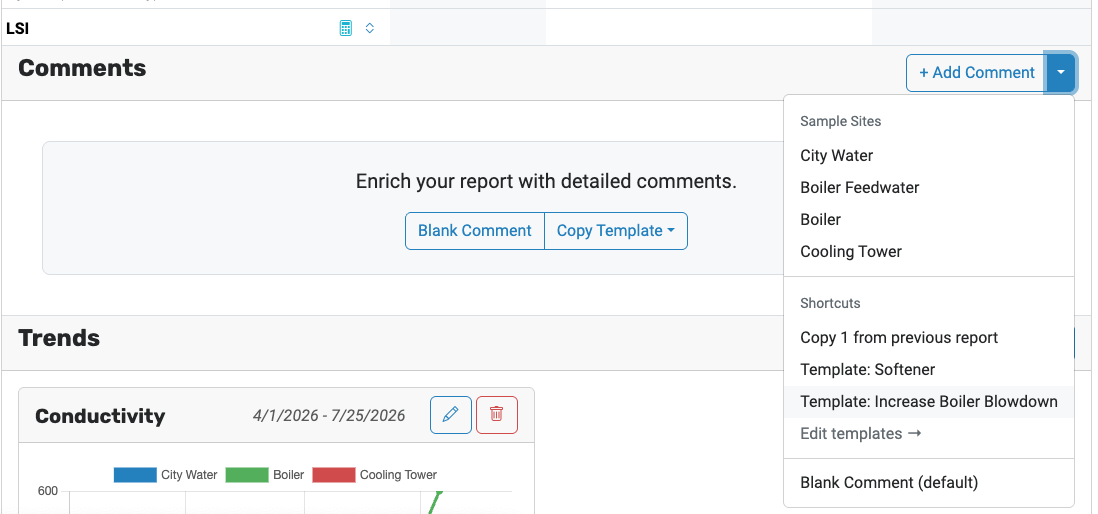Click the Sample Sites menu header
Viewport: 1098px width, 514px height.
[x=840, y=121]
